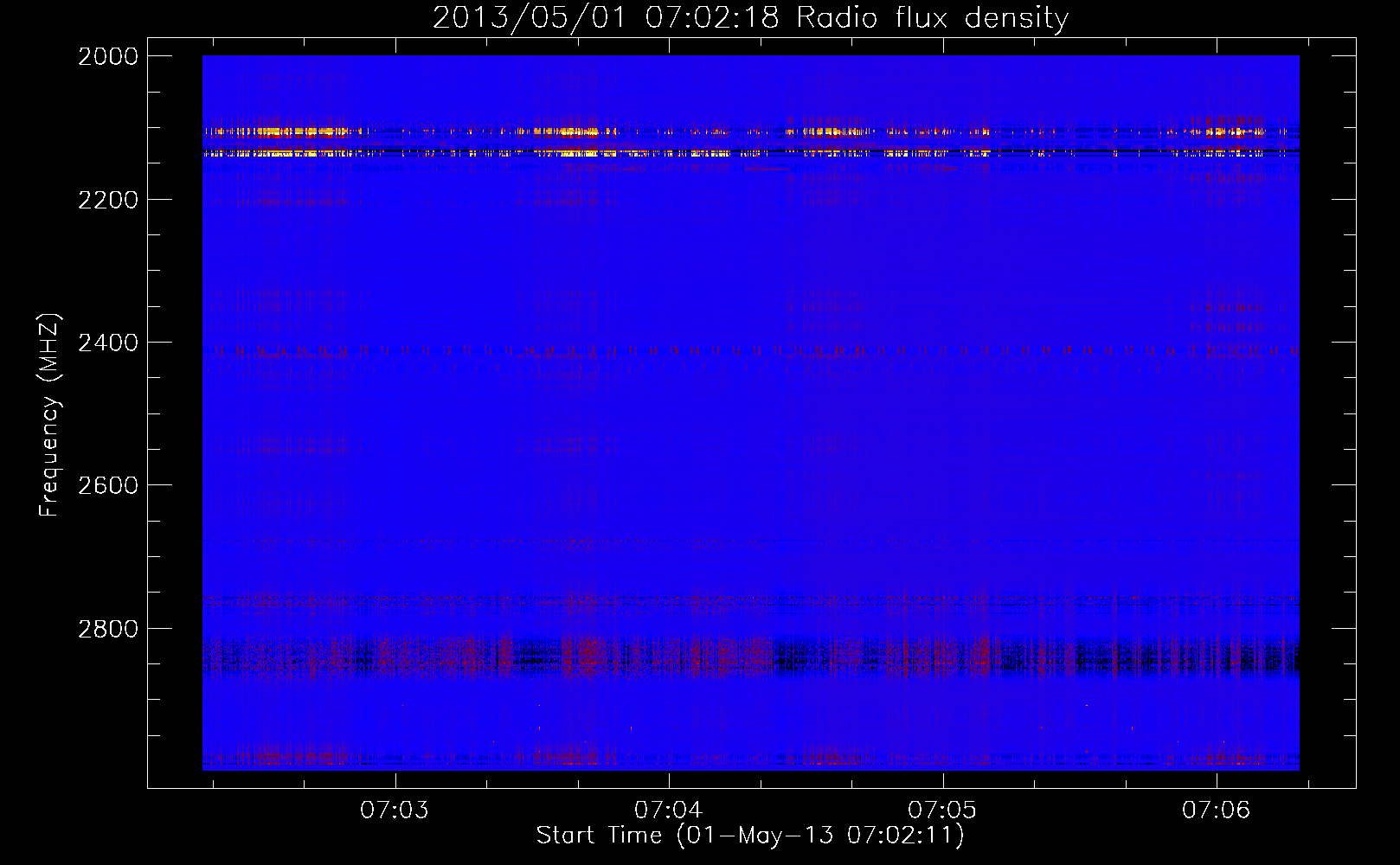Click the 07:03 time tick label

click(395, 810)
